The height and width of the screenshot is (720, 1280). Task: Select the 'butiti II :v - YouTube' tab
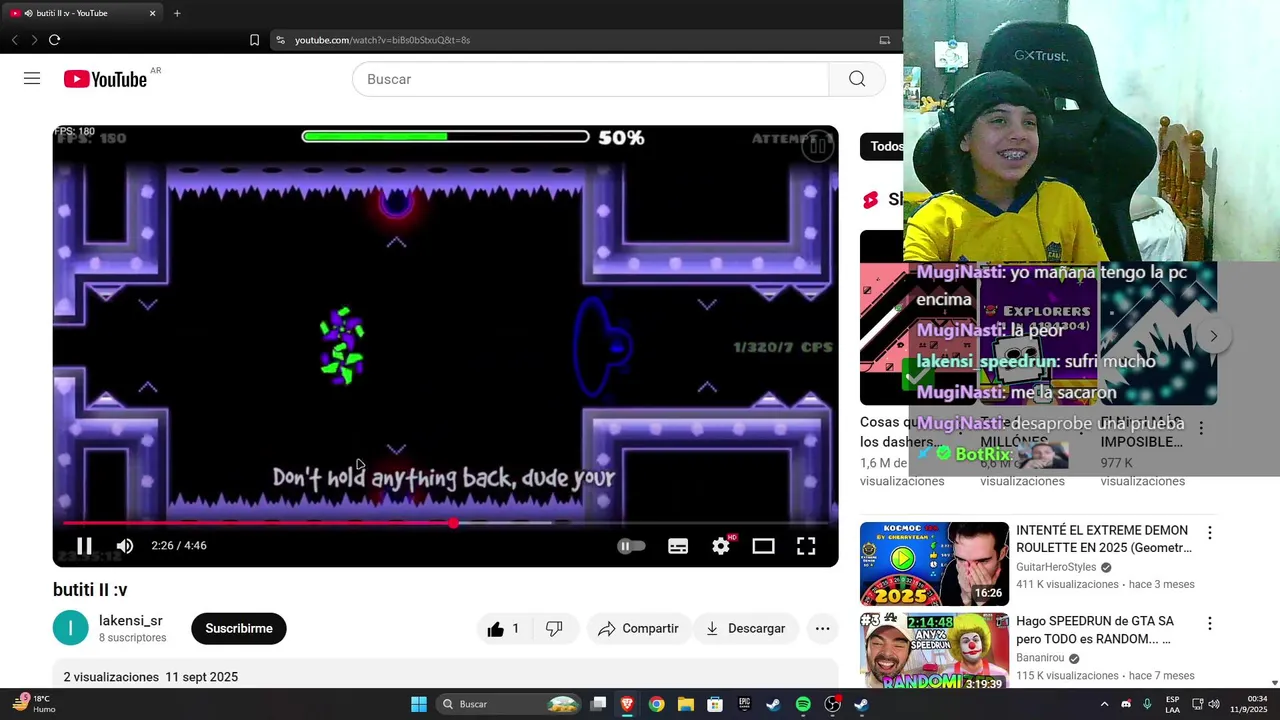click(82, 13)
